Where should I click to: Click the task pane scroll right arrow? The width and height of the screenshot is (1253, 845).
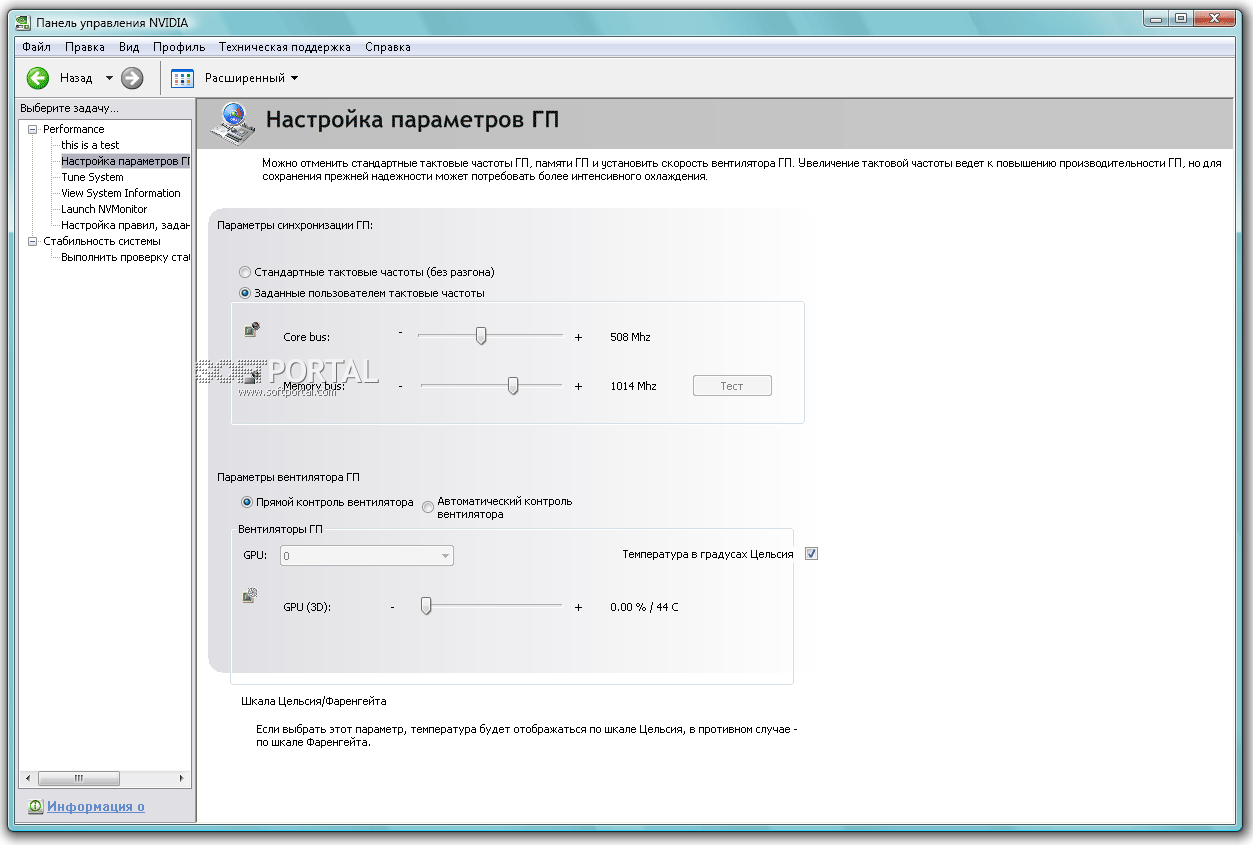pos(181,778)
